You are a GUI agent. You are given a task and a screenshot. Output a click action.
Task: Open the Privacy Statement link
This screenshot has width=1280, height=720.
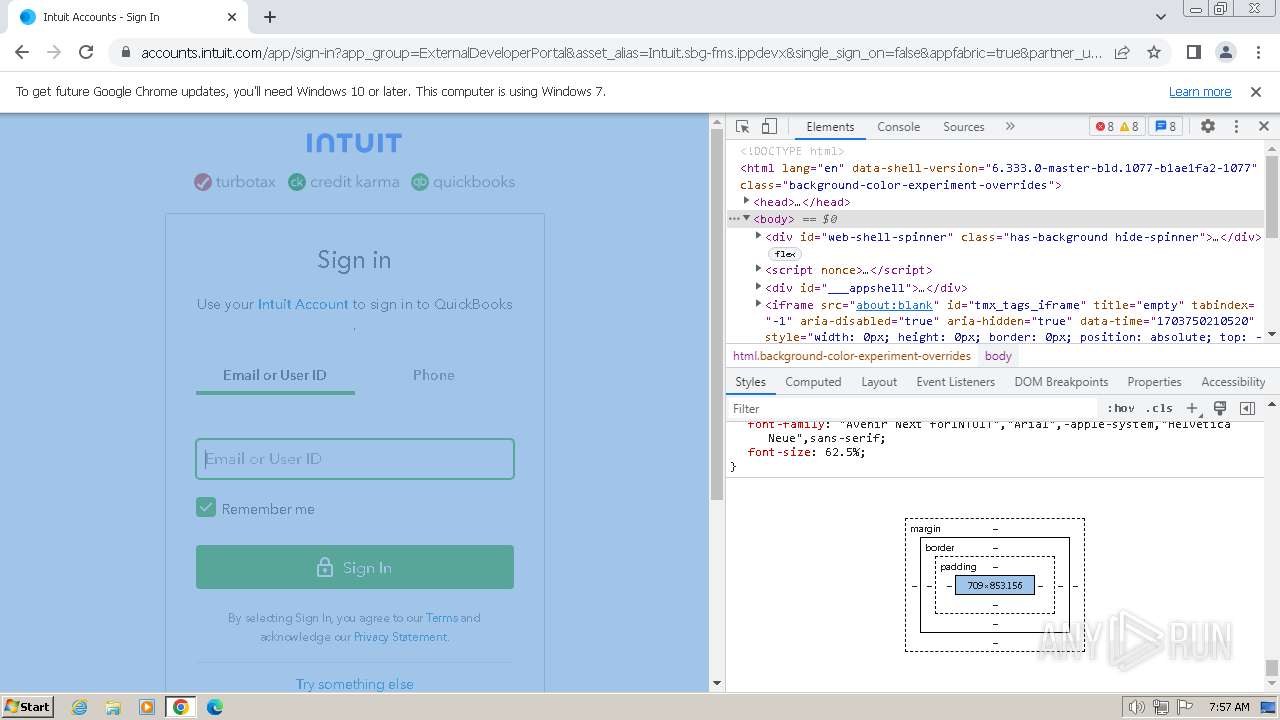pos(400,637)
